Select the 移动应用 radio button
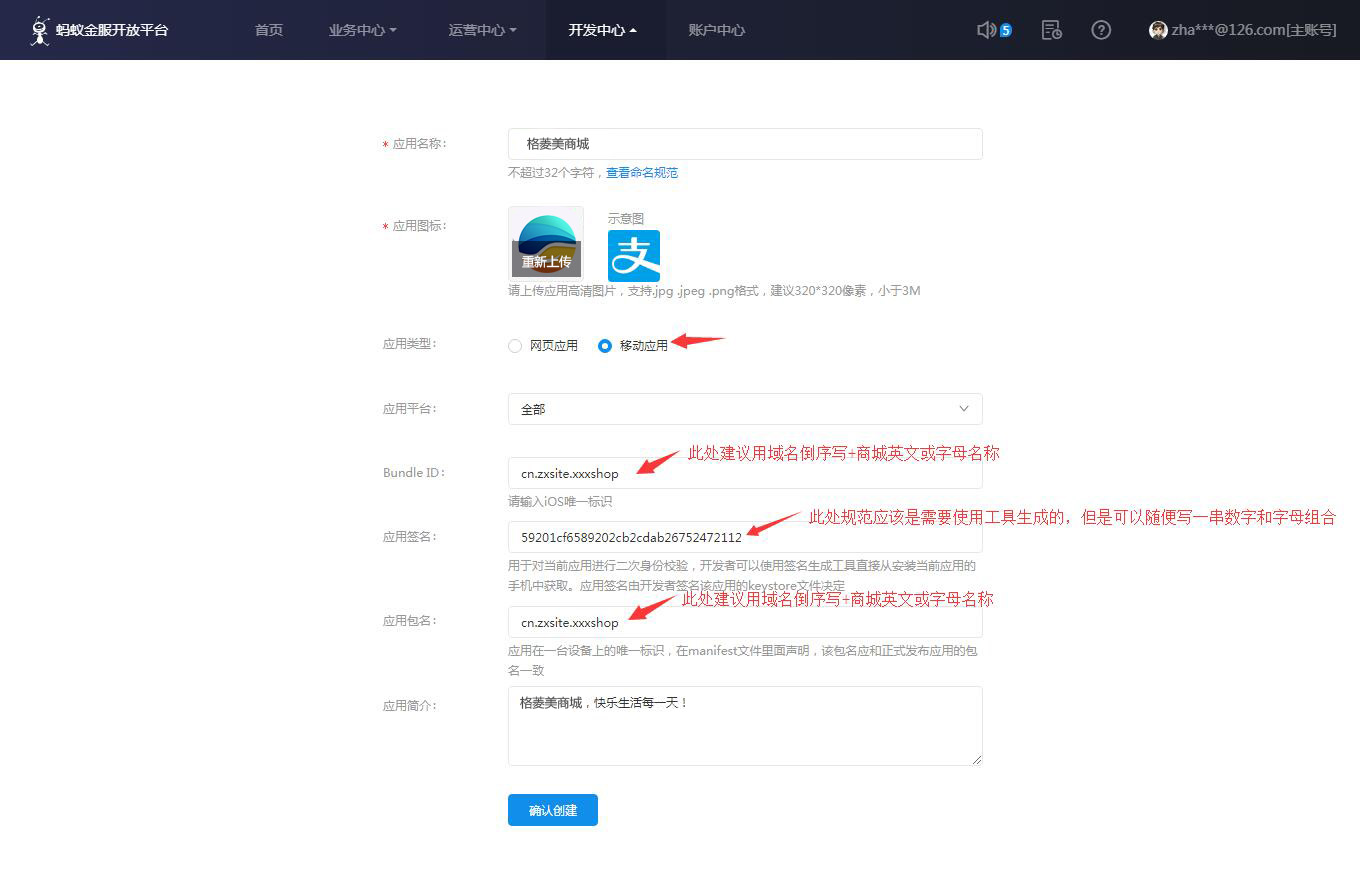This screenshot has width=1360, height=884. click(x=604, y=346)
